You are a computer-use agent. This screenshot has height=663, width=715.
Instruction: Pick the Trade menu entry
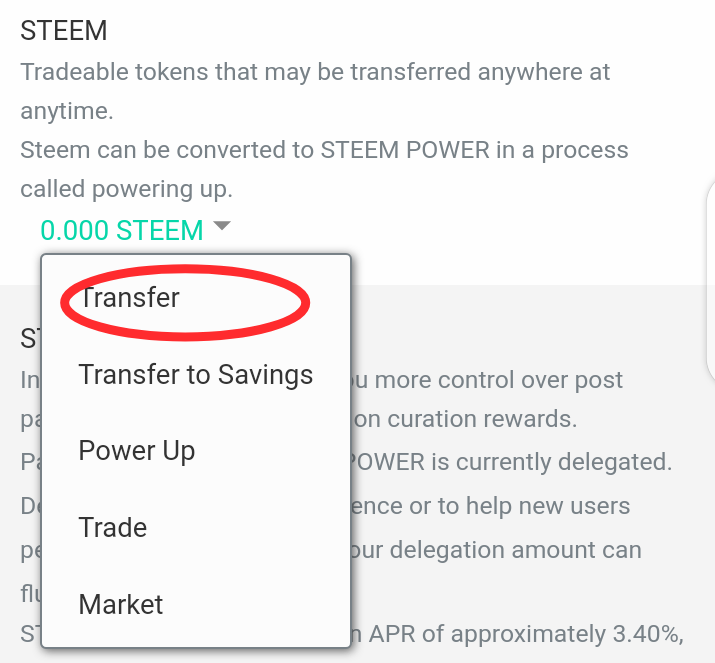point(113,528)
